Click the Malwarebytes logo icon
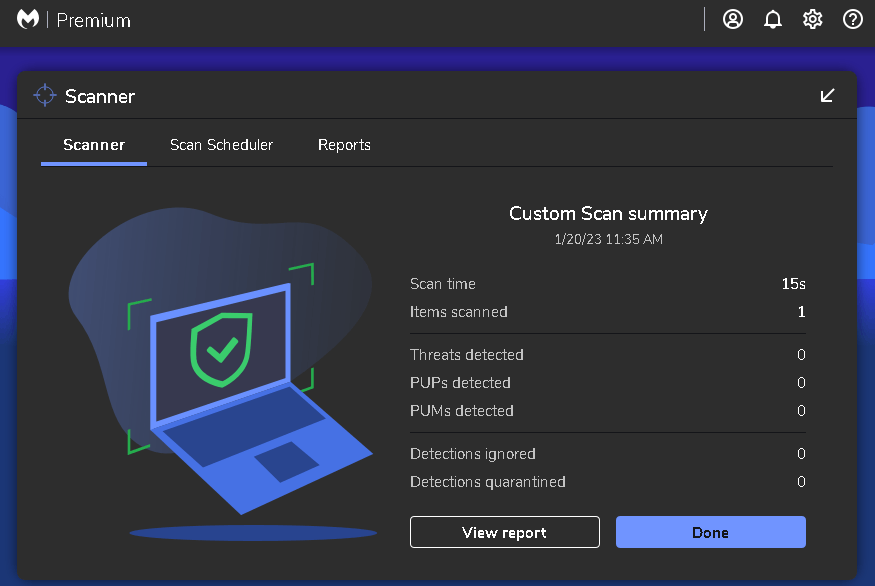 [28, 20]
